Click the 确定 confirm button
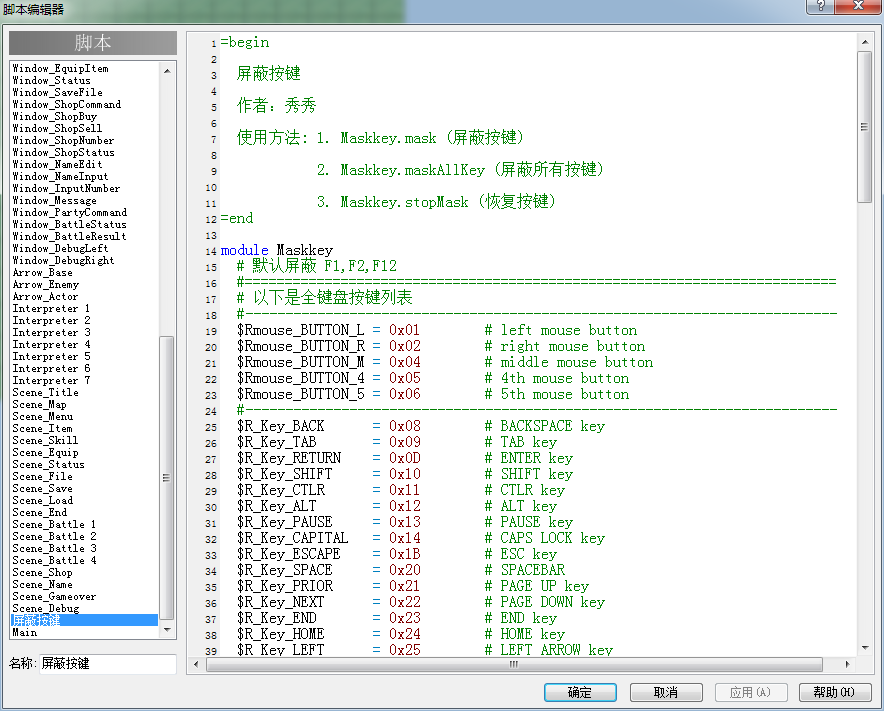Viewport: 884px width, 711px height. tap(580, 692)
